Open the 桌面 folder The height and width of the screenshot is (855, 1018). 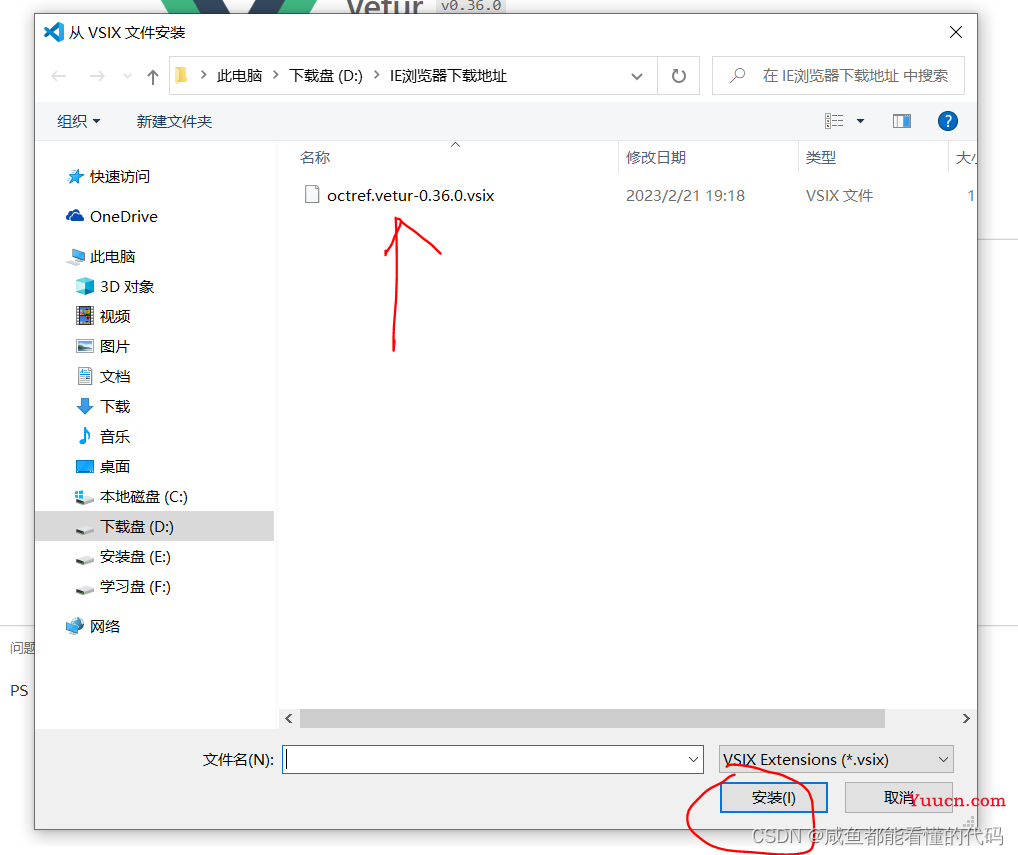click(x=104, y=467)
